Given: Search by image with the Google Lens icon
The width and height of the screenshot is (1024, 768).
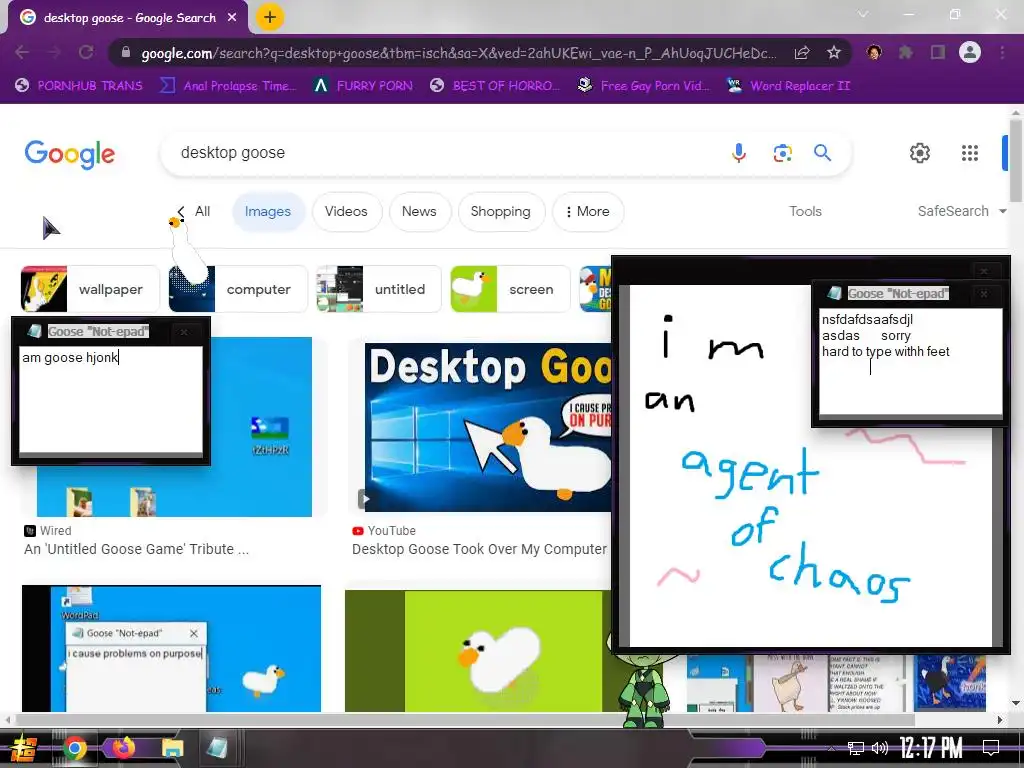Looking at the screenshot, I should click(x=782, y=153).
